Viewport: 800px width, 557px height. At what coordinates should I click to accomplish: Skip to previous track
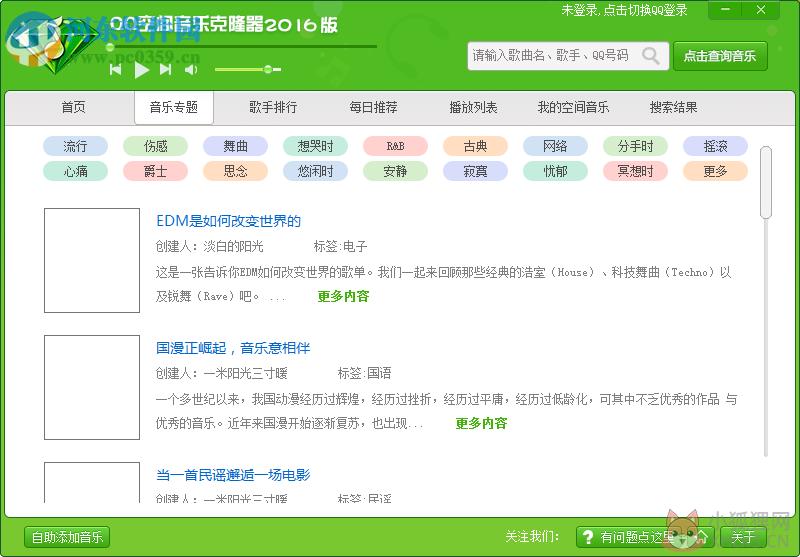[x=116, y=69]
